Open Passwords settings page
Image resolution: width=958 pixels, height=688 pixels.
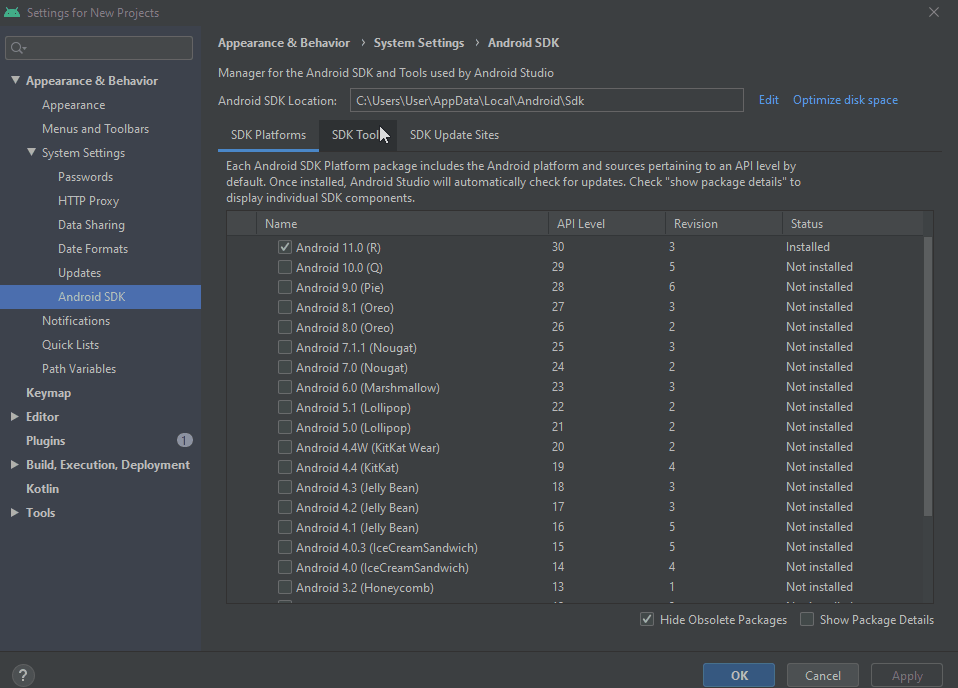(x=86, y=177)
